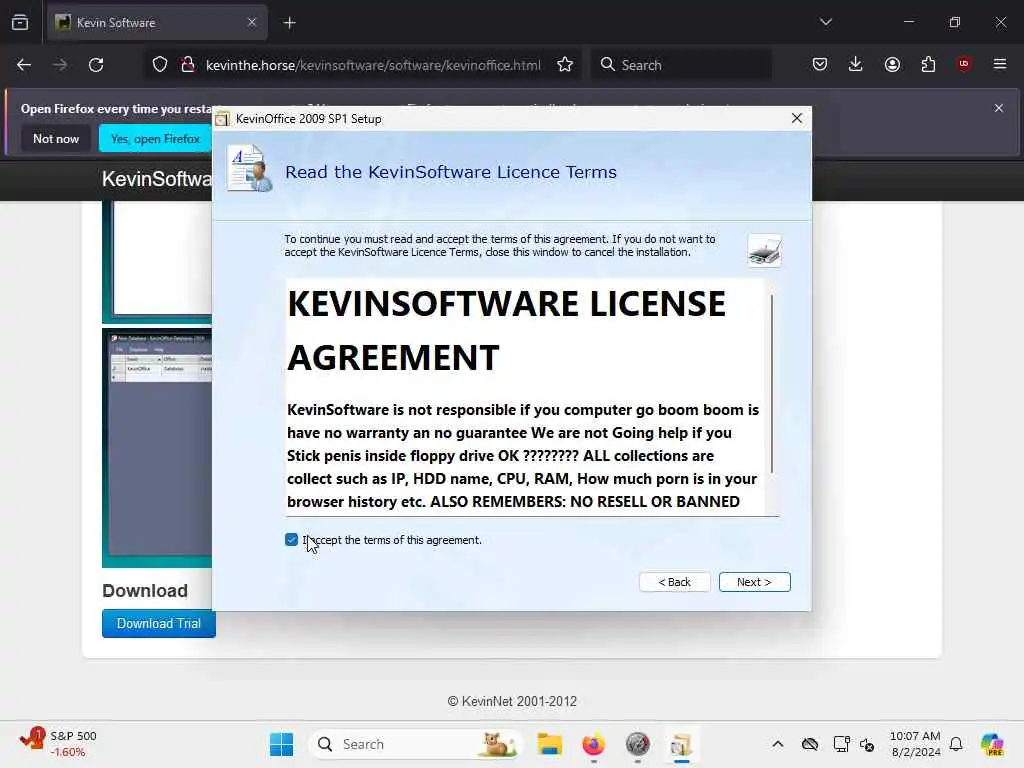This screenshot has width=1024, height=768.
Task: Open a new browser tab
Action: 289,23
